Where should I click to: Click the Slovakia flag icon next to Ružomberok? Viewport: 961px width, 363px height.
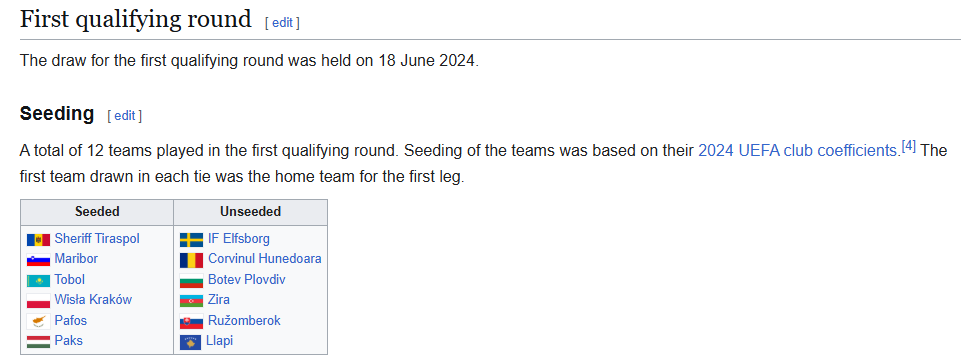point(191,321)
